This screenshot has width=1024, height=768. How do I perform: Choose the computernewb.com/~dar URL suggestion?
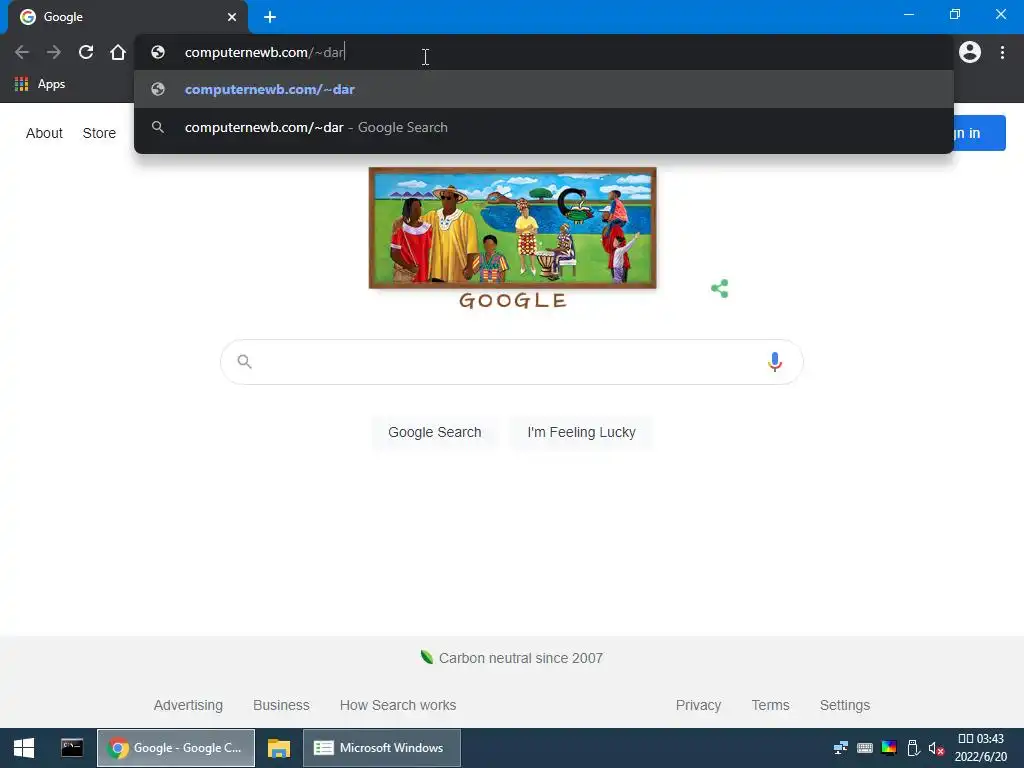click(x=543, y=89)
